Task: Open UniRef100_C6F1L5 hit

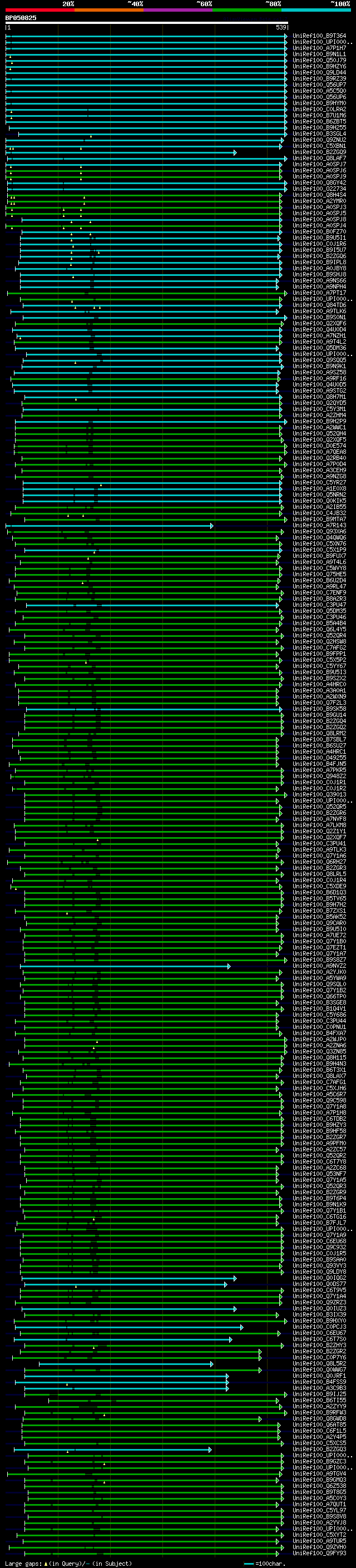Action: click(x=319, y=1431)
